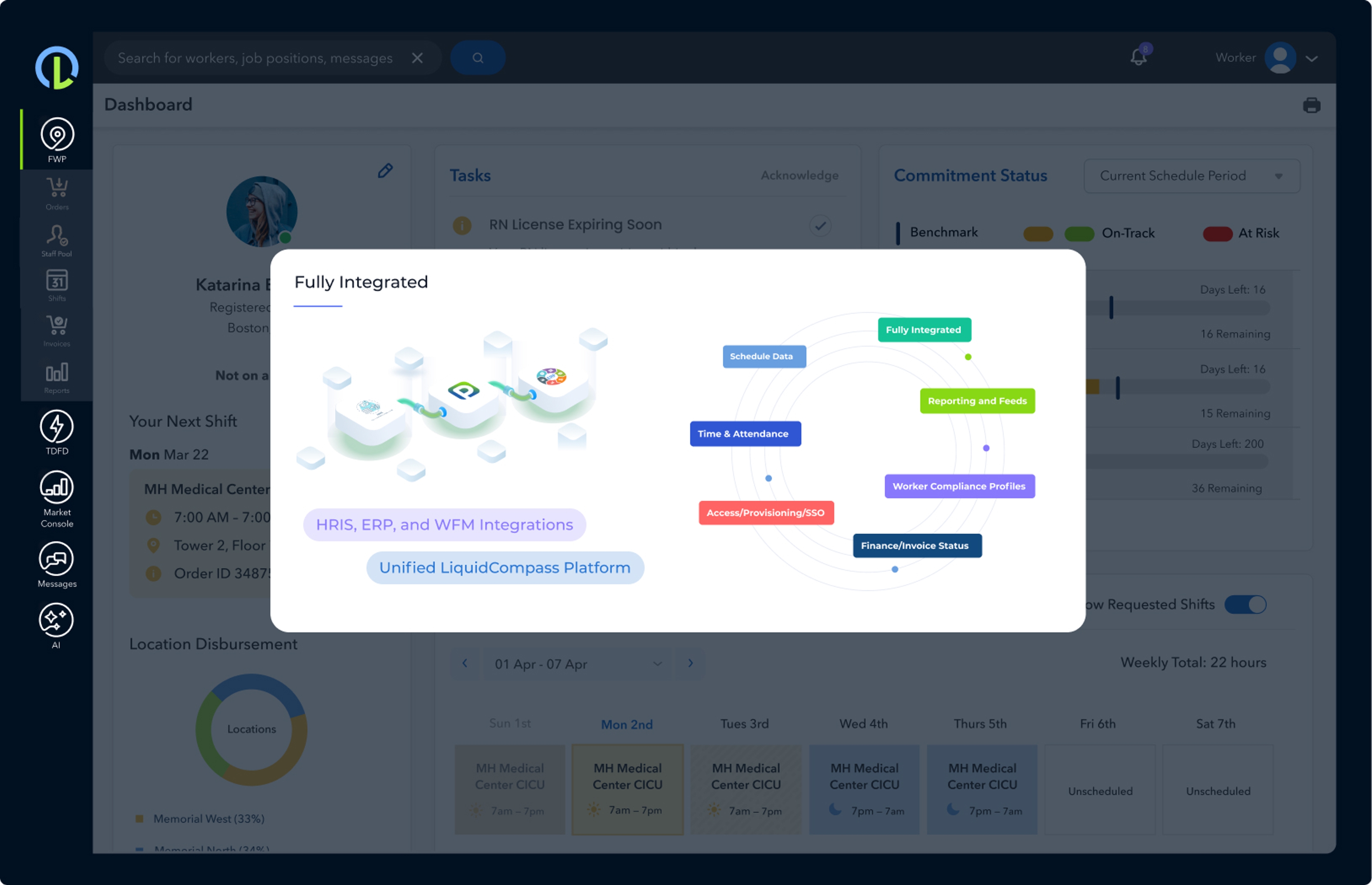Open the Orders sidebar item
The width and height of the screenshot is (1372, 885).
(57, 194)
